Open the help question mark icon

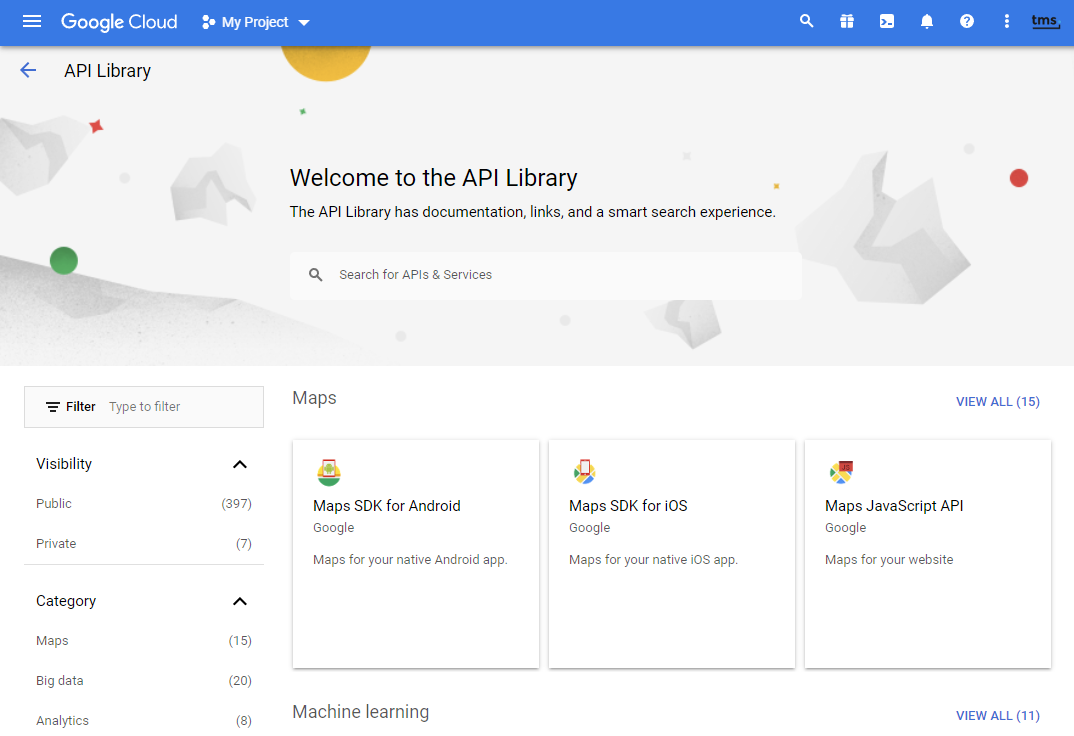(x=967, y=21)
